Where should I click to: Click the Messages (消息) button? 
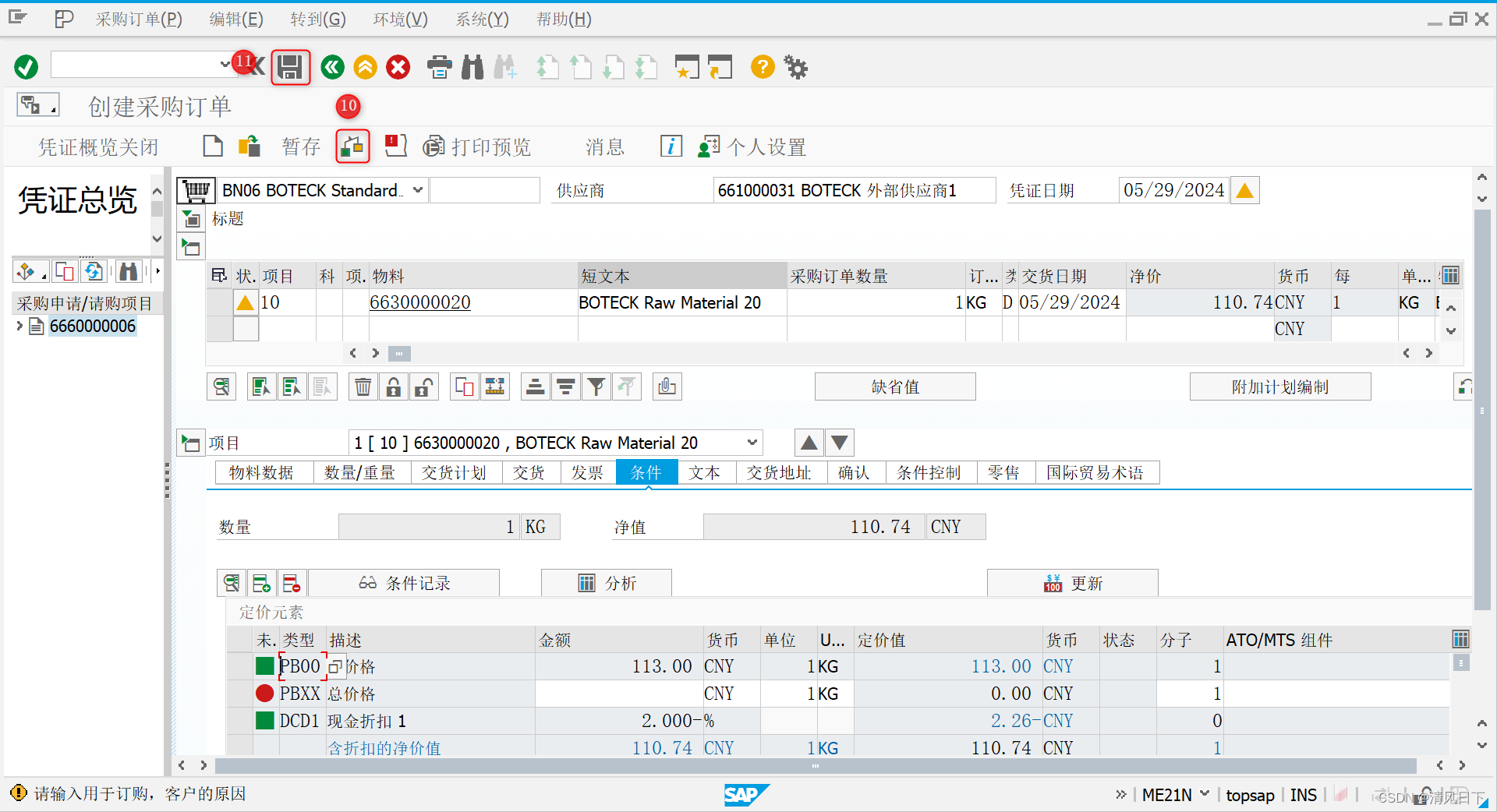605,147
